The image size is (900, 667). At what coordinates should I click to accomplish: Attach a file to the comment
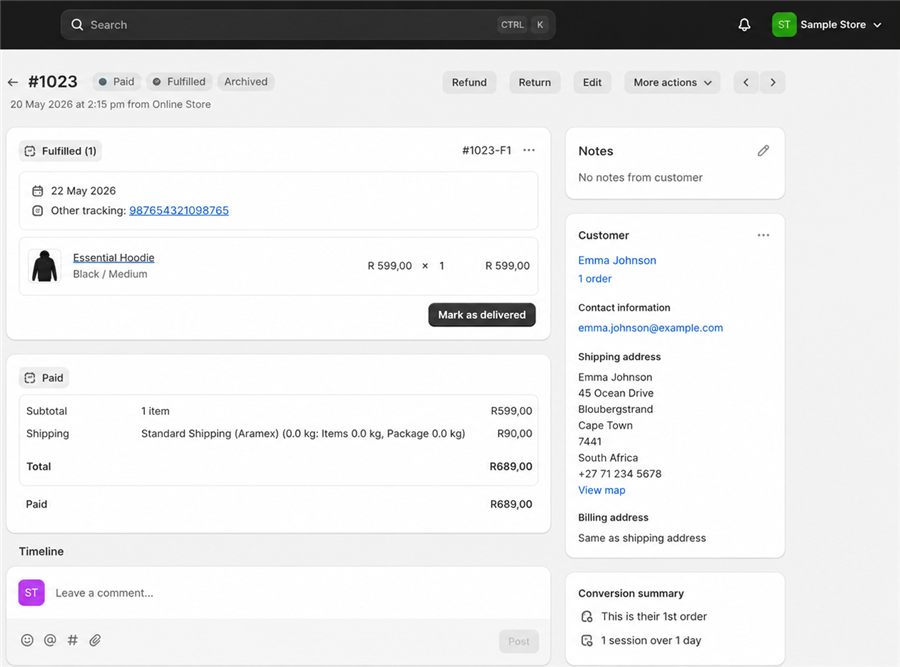click(95, 640)
